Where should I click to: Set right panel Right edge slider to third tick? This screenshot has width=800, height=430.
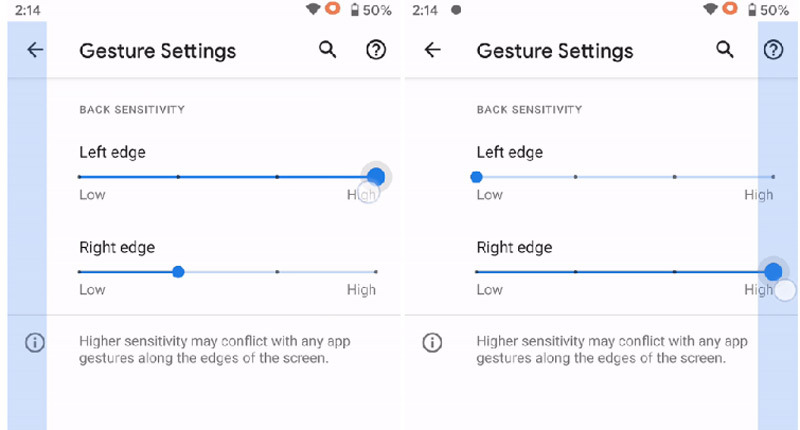point(674,272)
